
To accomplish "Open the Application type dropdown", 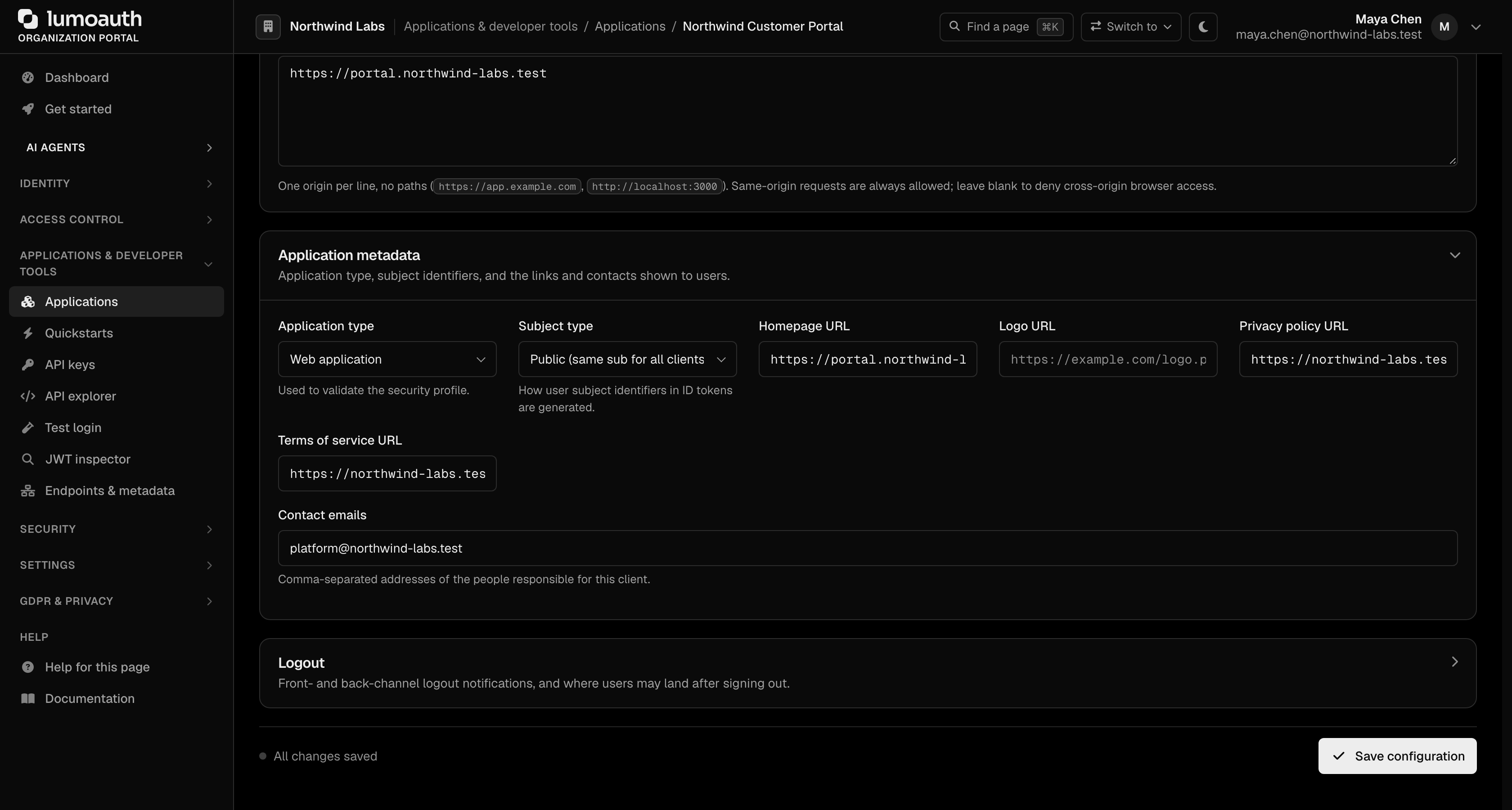I will (x=387, y=359).
